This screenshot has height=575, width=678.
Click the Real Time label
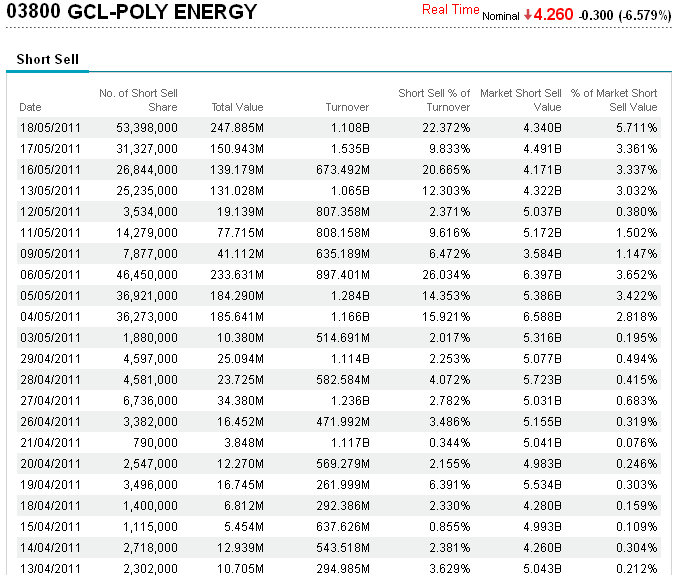(x=451, y=10)
